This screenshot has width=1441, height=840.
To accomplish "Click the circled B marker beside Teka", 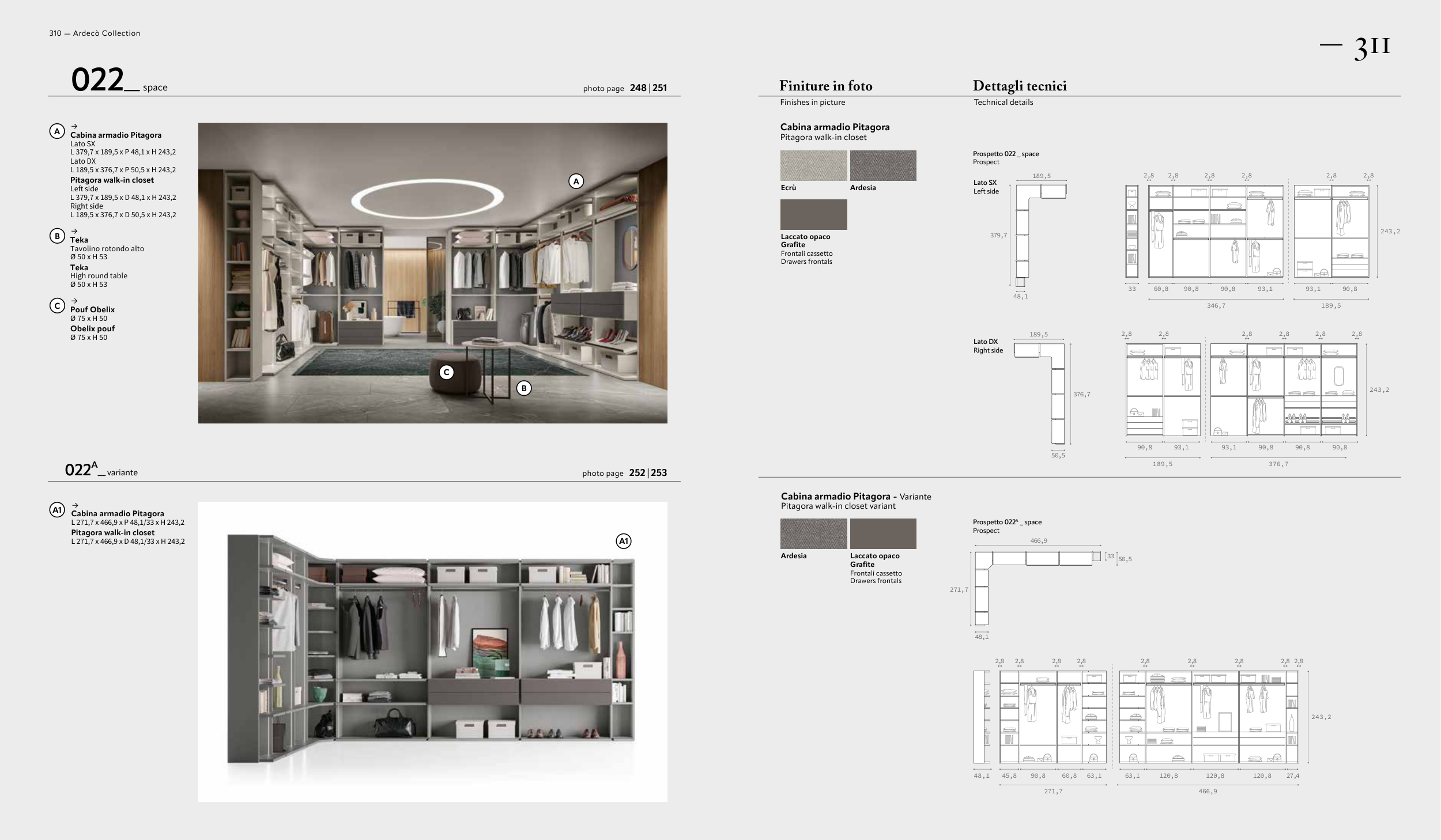I will coord(56,236).
